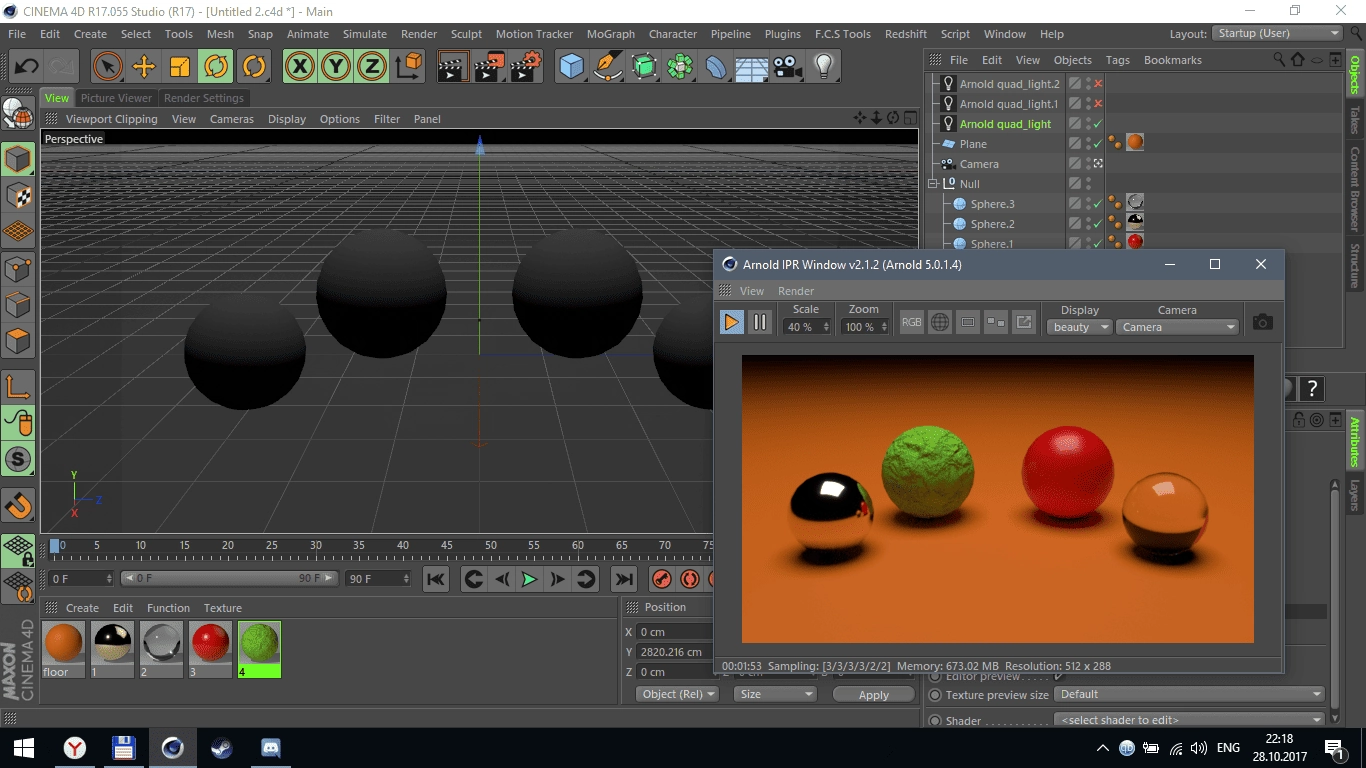The image size is (1366, 768).
Task: Click the RGB channel button in IPR
Action: (912, 322)
